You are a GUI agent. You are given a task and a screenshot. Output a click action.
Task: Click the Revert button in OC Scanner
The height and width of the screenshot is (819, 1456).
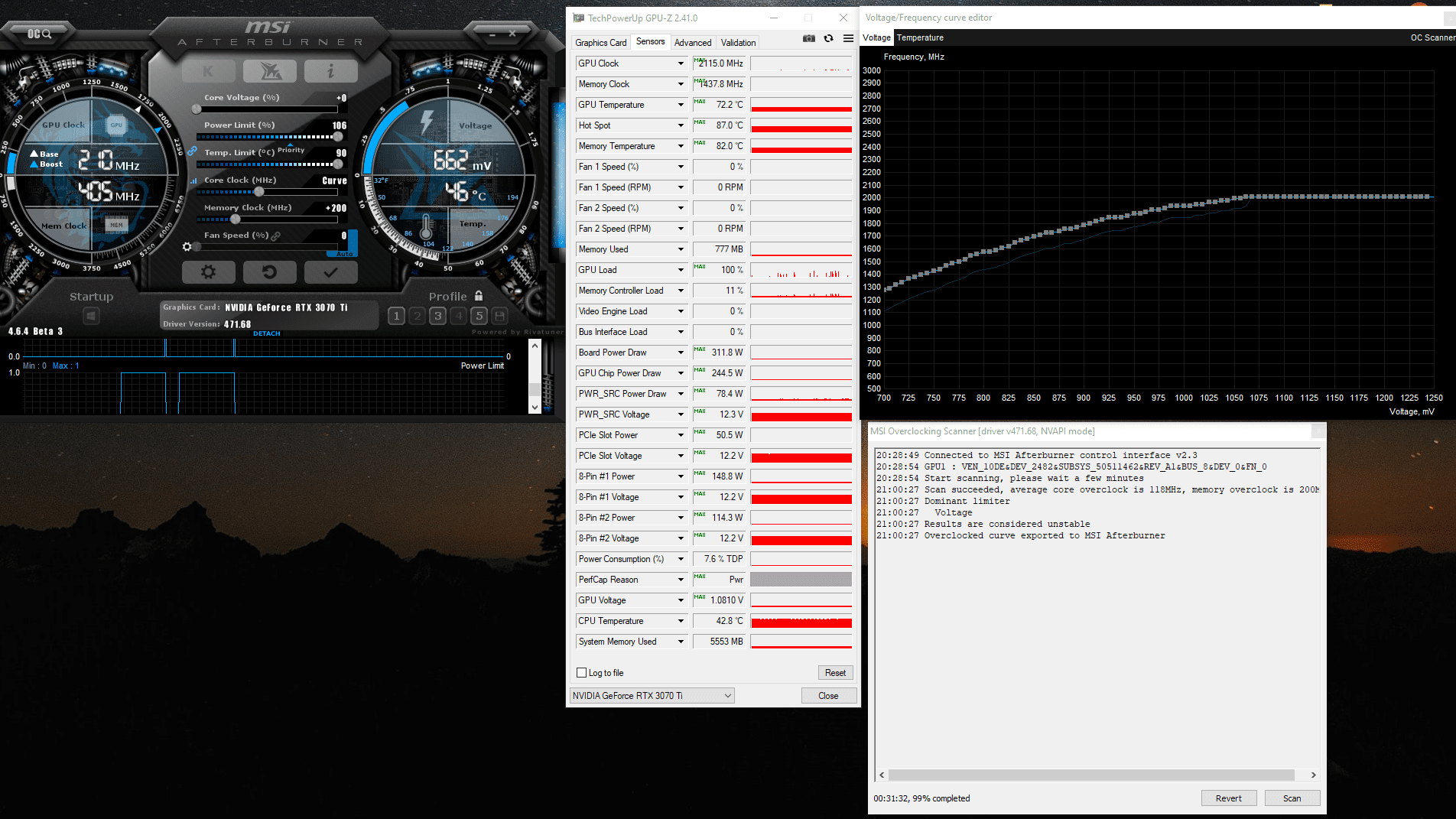click(x=1228, y=798)
